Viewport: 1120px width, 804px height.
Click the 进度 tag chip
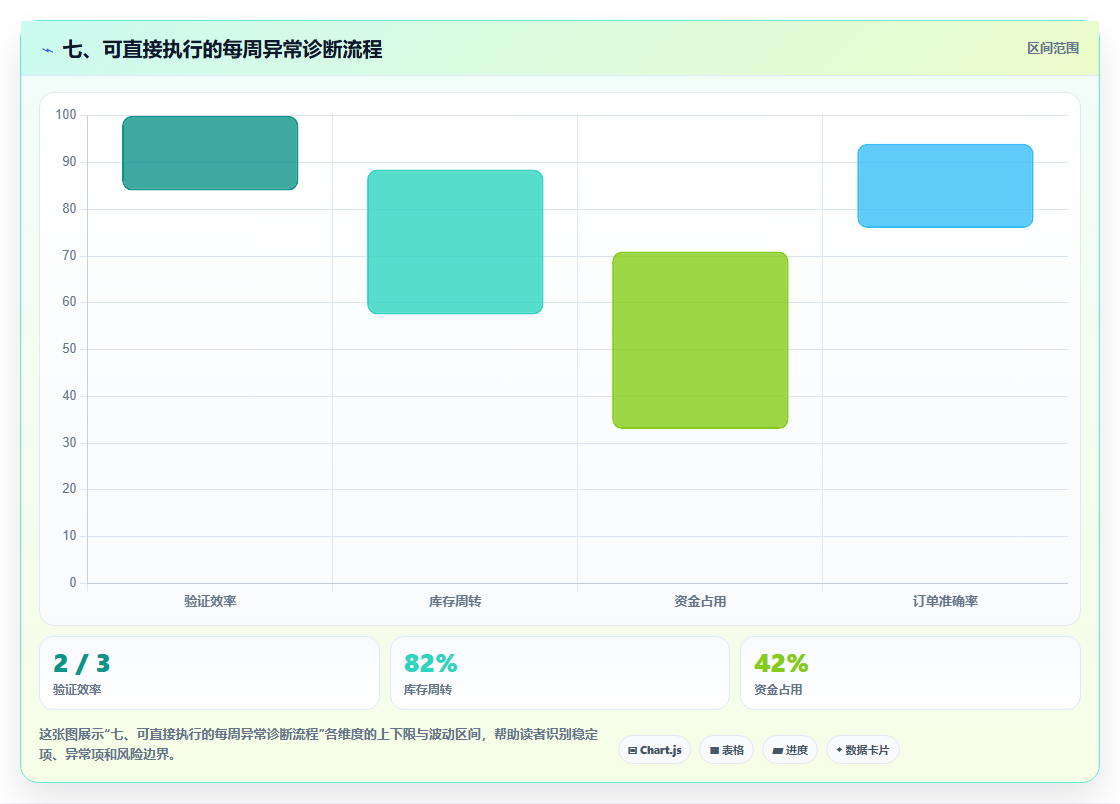[x=790, y=750]
